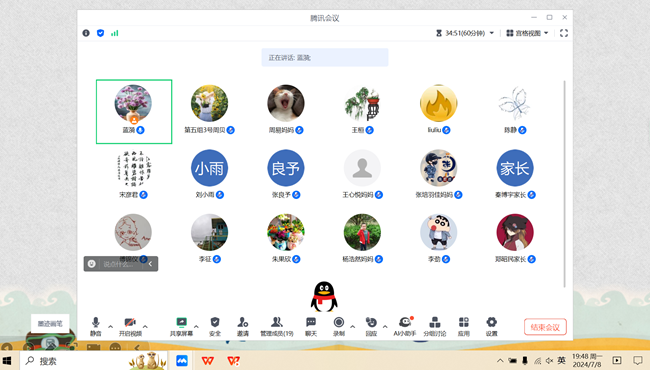
Task: Open the apps (应用) panel
Action: coord(463,326)
